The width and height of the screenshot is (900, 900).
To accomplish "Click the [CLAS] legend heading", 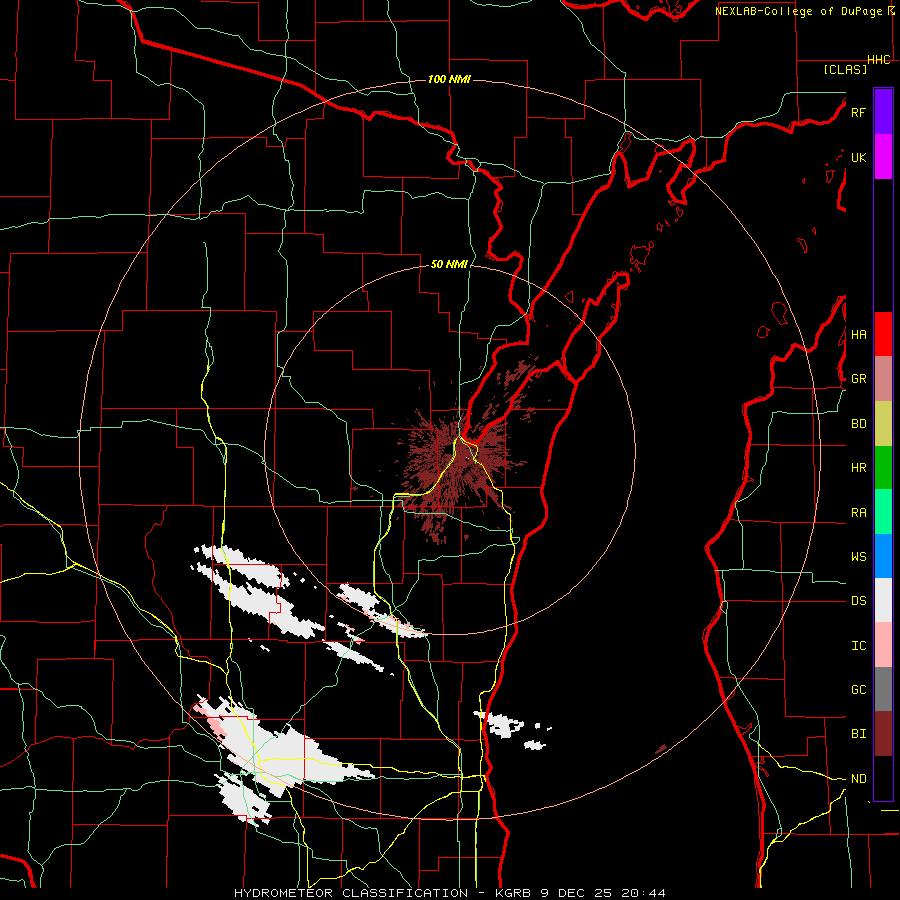I will tap(845, 69).
